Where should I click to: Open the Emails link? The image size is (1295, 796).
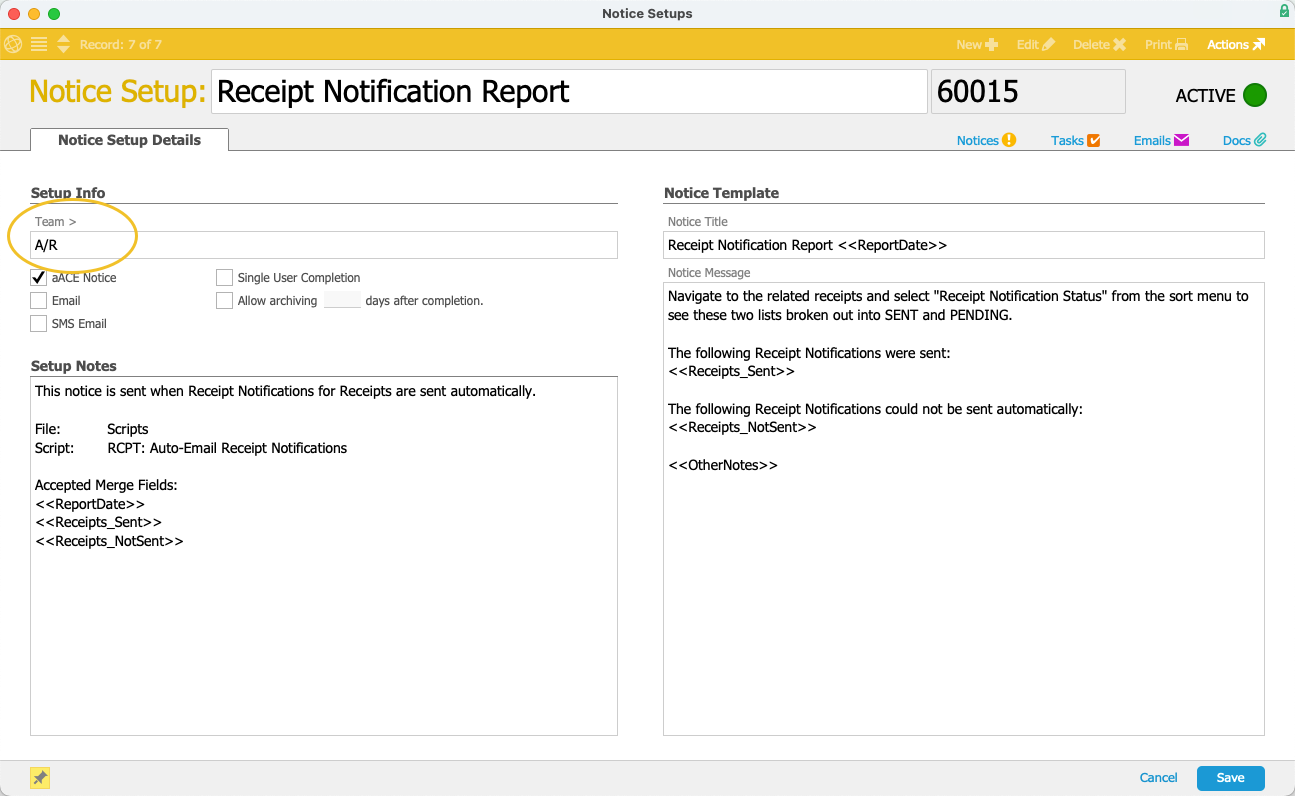pyautogui.click(x=1161, y=140)
